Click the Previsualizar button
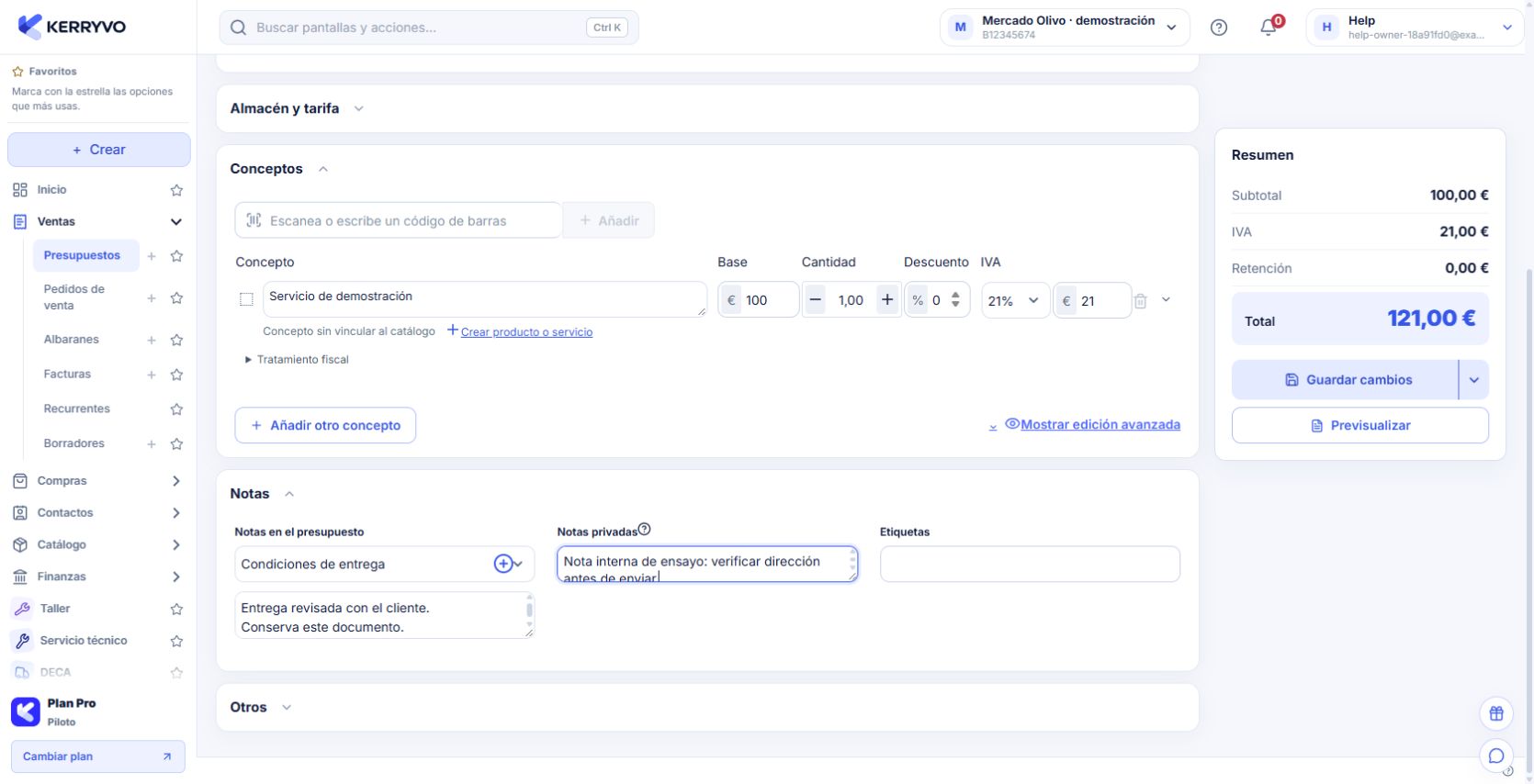1534x784 pixels. coord(1360,426)
